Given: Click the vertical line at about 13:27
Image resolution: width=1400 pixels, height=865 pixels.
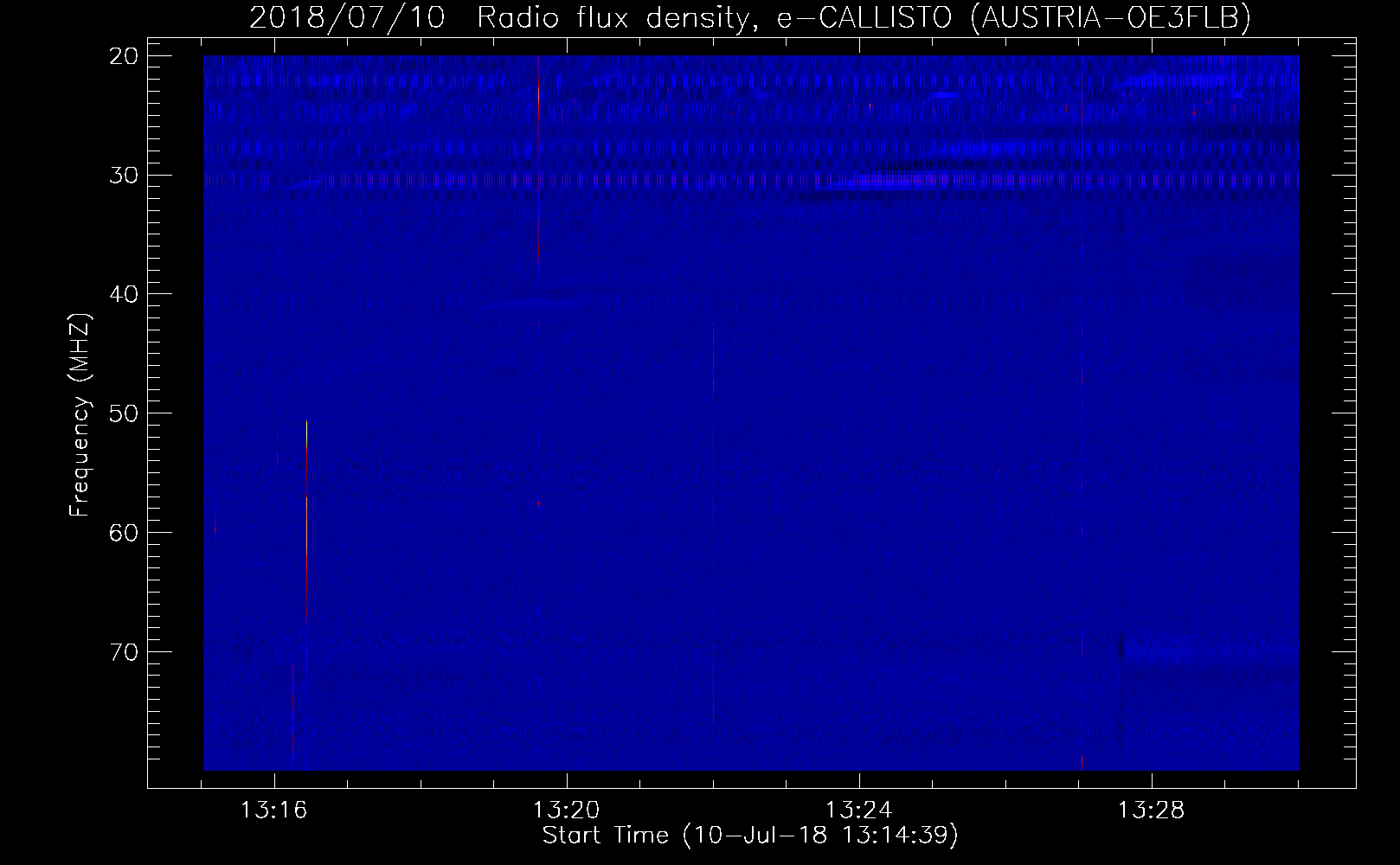Looking at the screenshot, I should [1082, 413].
